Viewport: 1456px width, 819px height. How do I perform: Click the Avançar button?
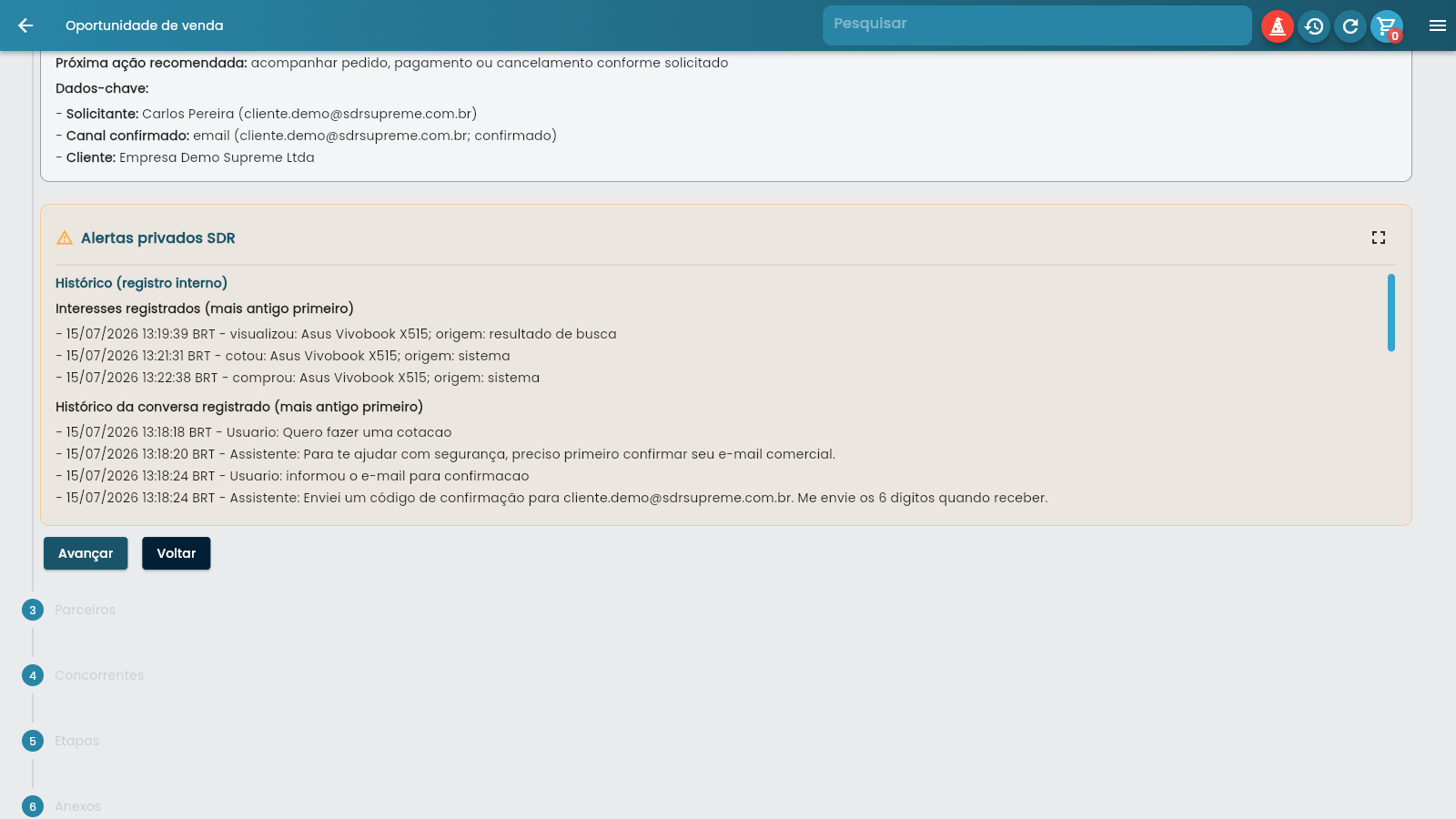[x=86, y=553]
